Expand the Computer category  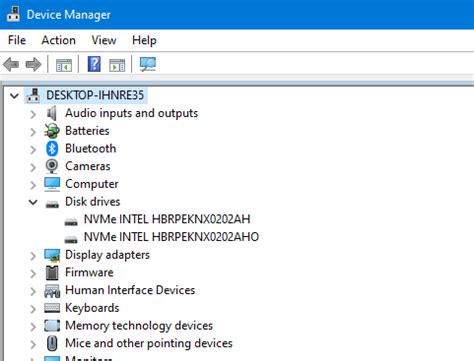(33, 185)
